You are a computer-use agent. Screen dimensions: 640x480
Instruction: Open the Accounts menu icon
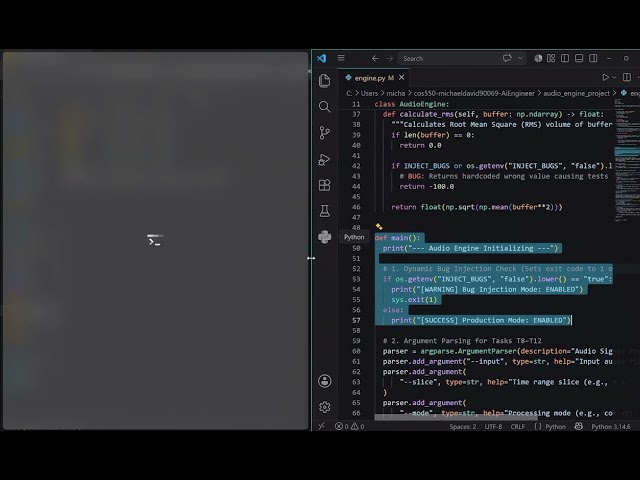[x=325, y=381]
